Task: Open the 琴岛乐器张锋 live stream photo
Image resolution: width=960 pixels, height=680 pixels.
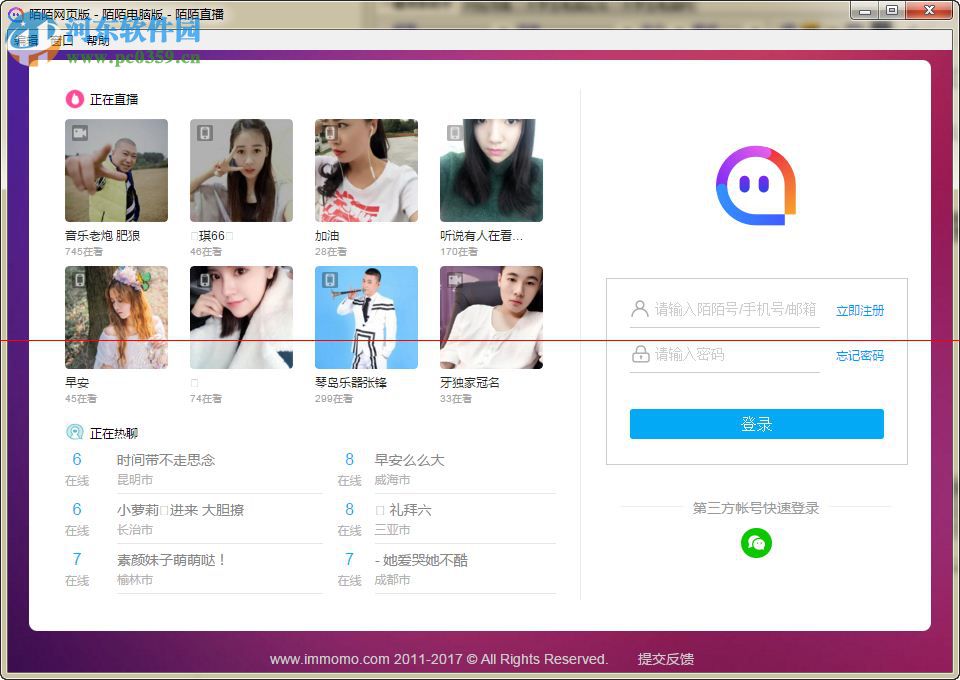Action: tap(366, 317)
